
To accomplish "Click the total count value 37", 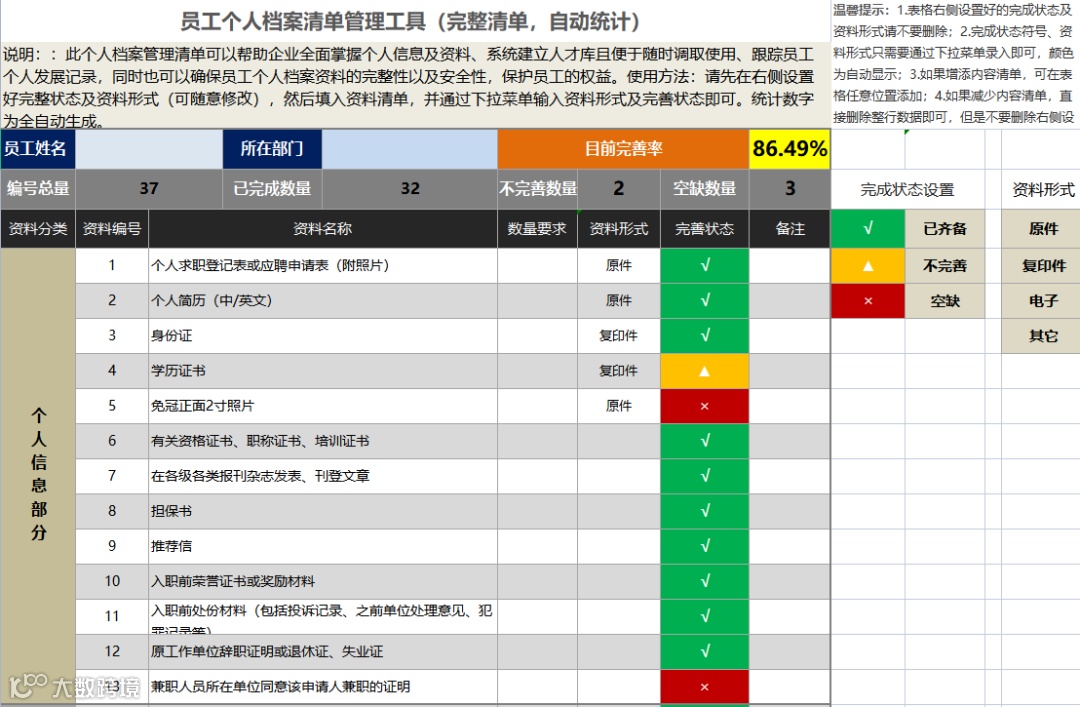I will tap(149, 189).
